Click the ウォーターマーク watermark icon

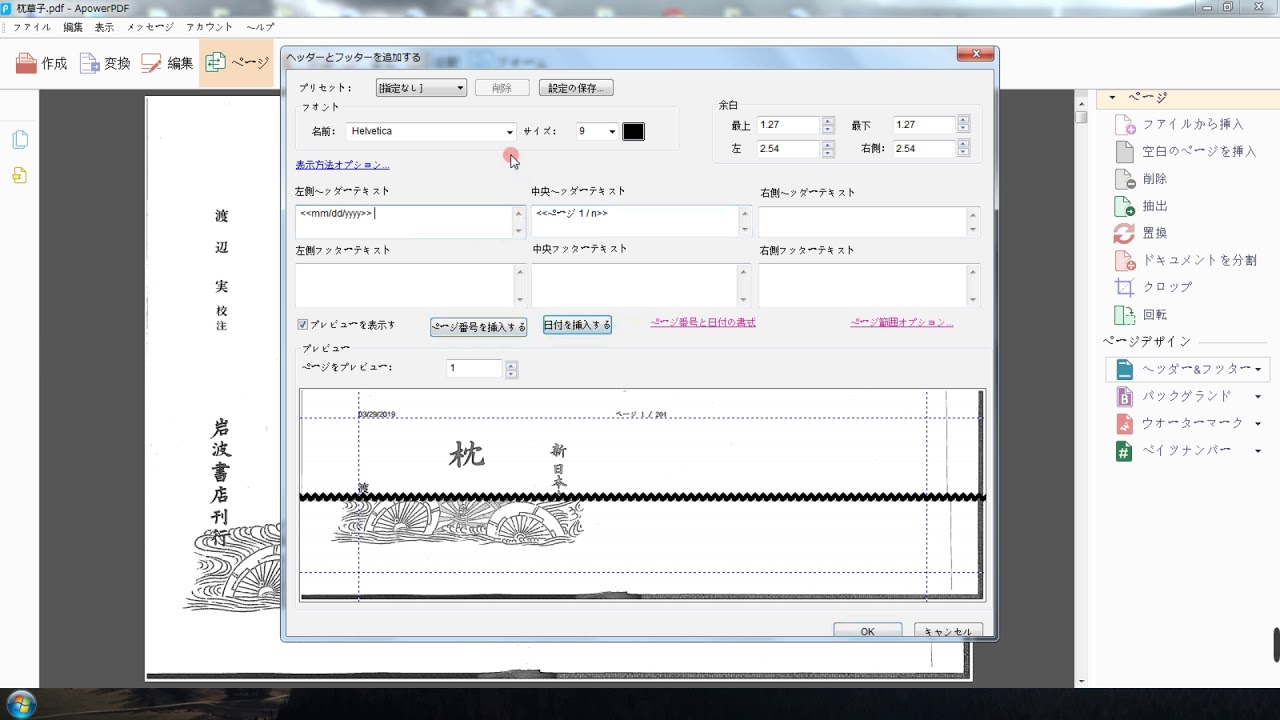pyautogui.click(x=1125, y=424)
